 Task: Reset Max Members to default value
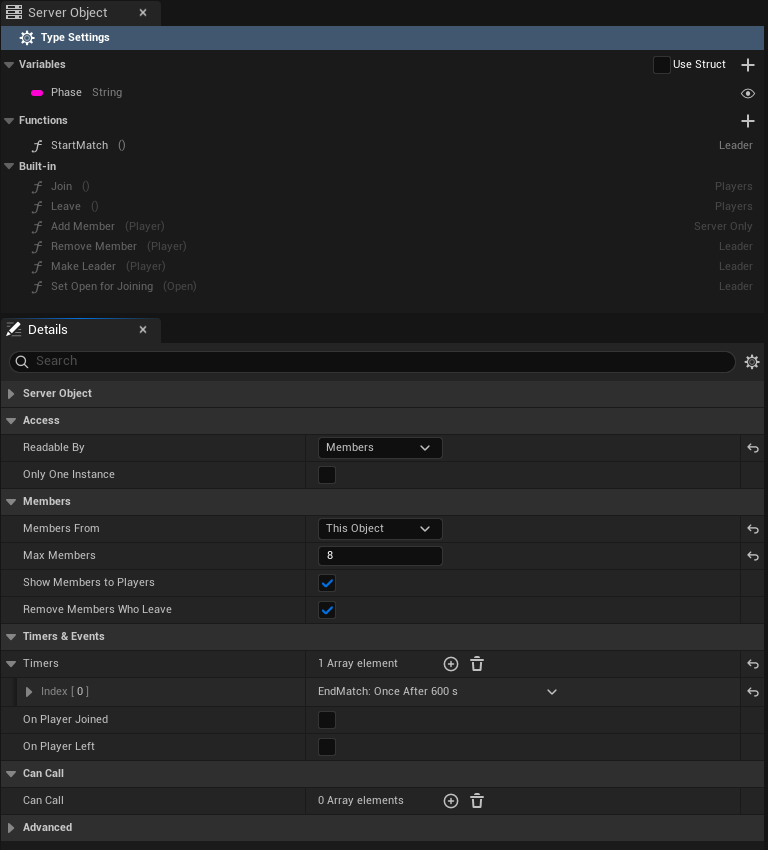[753, 556]
